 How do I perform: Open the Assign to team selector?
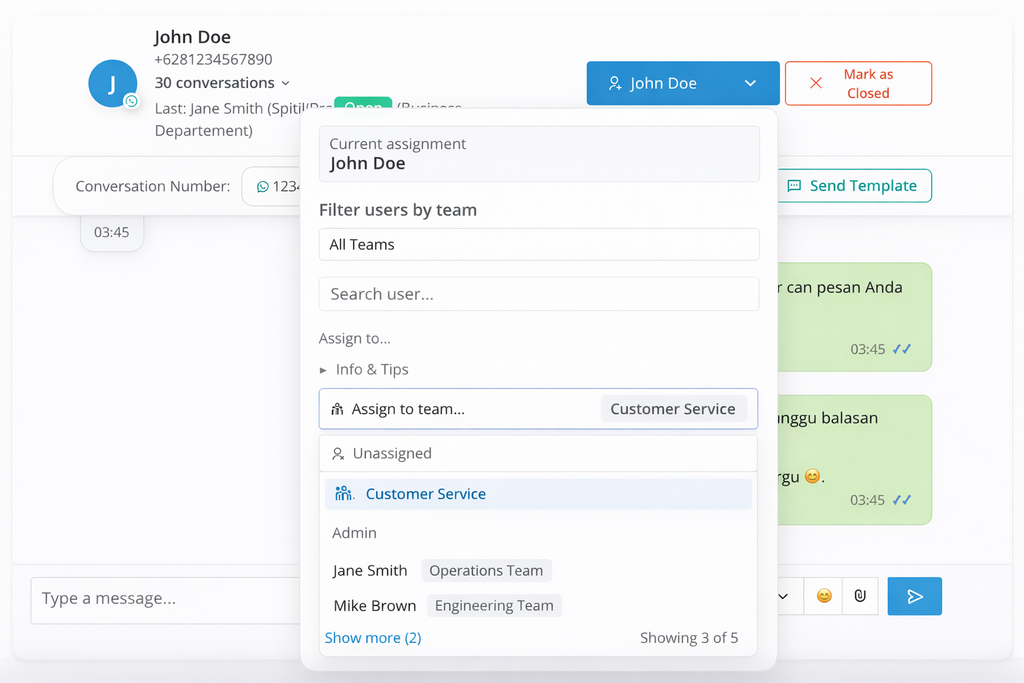pos(538,409)
